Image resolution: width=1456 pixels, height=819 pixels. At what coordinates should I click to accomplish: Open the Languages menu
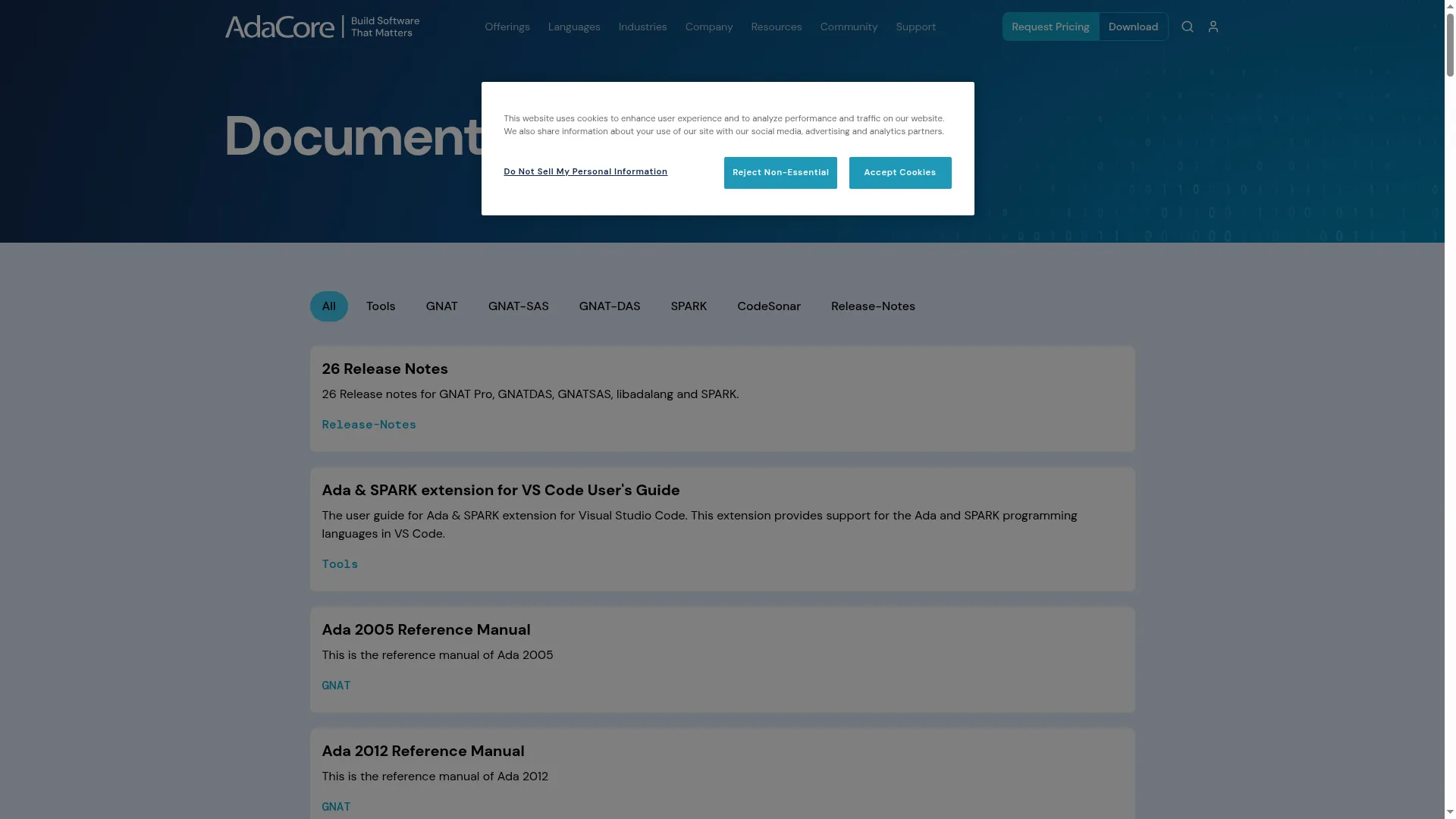coord(574,27)
